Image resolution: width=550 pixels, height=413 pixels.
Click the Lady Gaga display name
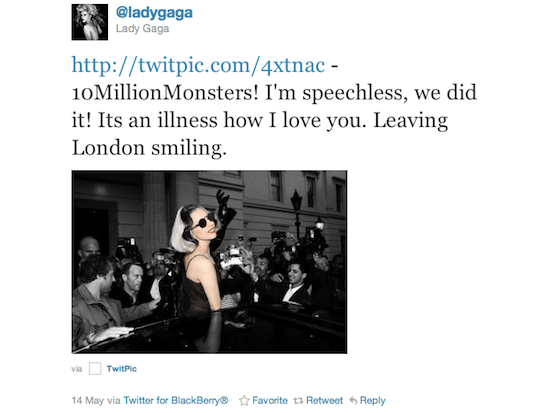142,29
